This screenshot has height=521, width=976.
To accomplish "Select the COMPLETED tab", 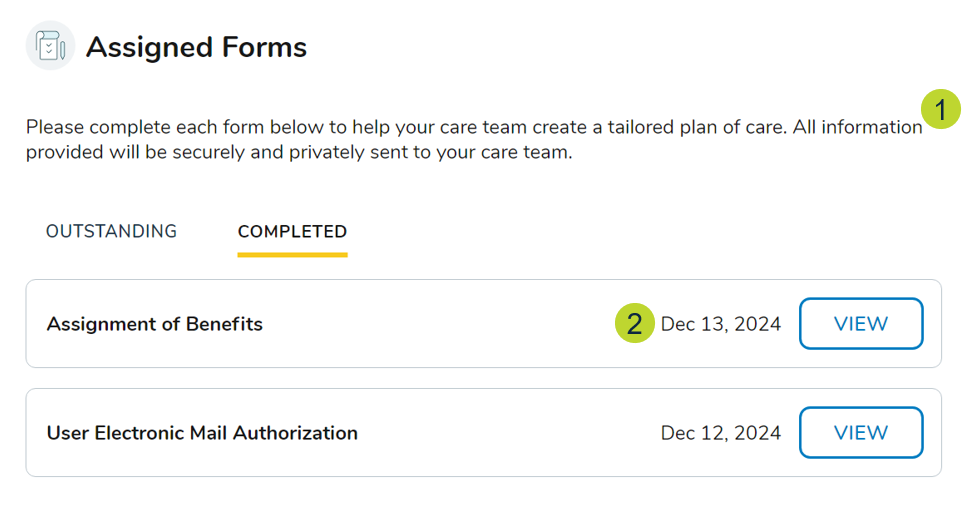I will click(x=292, y=231).
